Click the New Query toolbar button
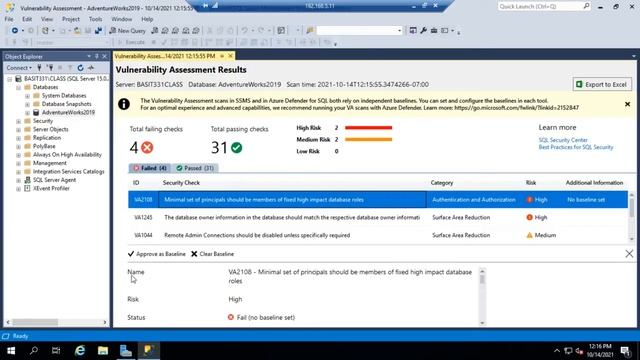The width and height of the screenshot is (640, 360). [127, 31]
